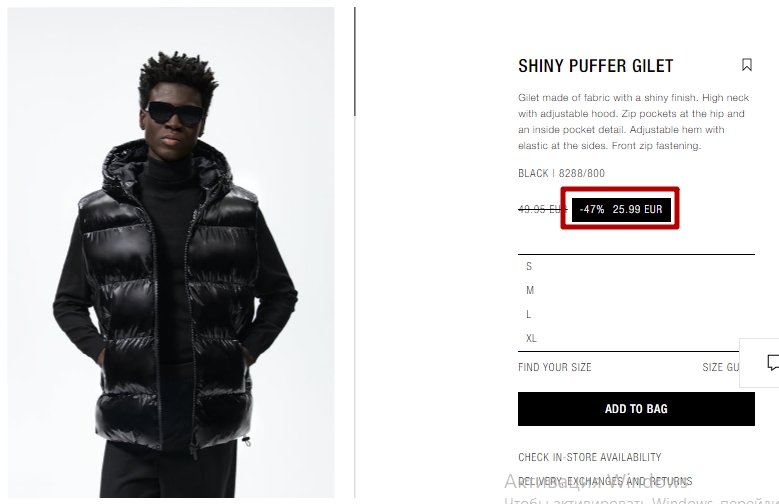
Task: Open the Size Guide link
Action: (721, 367)
